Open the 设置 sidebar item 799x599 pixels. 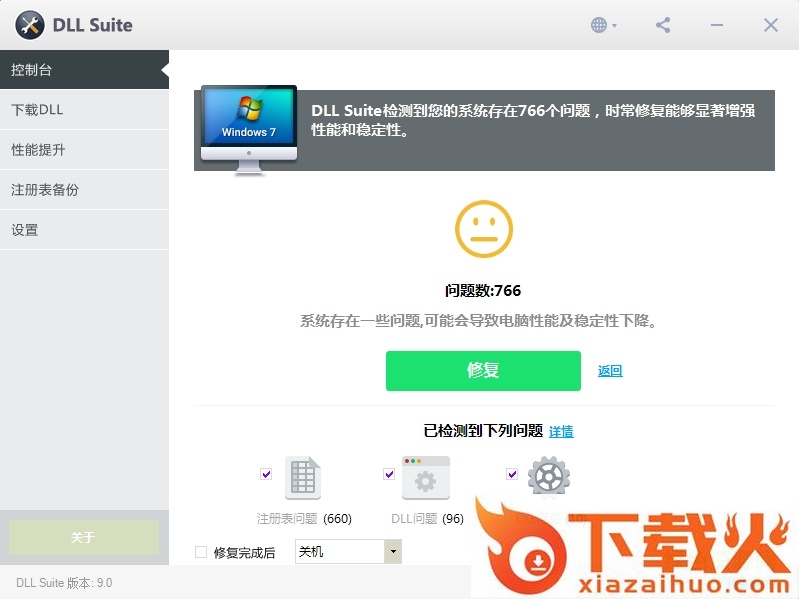(85, 230)
